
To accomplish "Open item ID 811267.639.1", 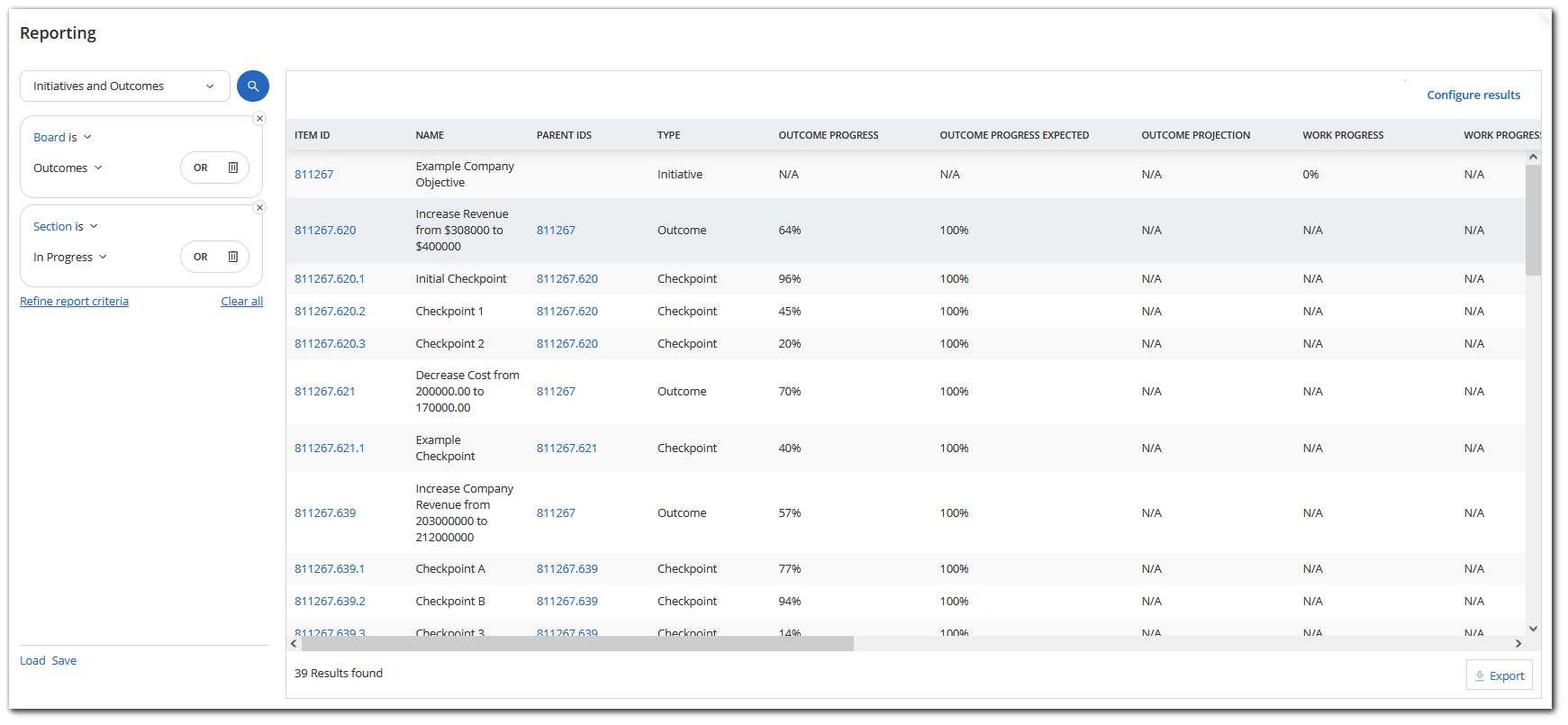I will tap(330, 569).
